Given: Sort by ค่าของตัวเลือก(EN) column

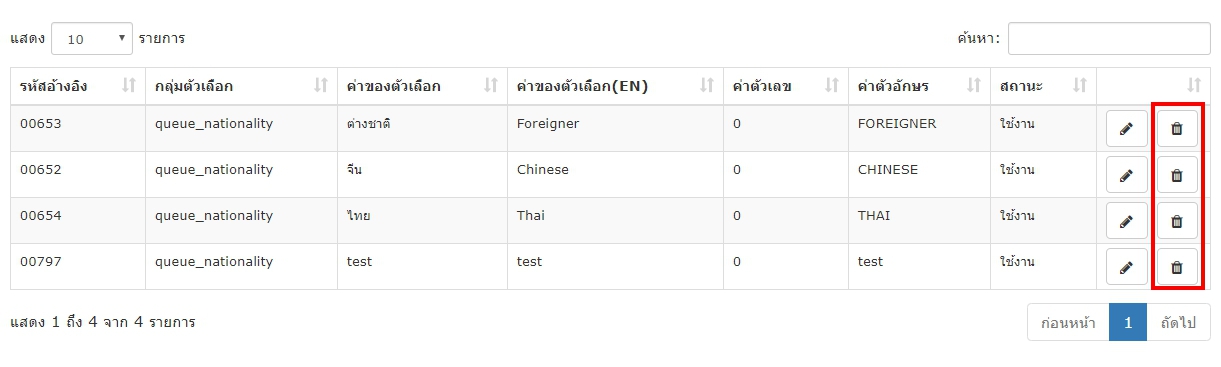Looking at the screenshot, I should click(x=615, y=86).
